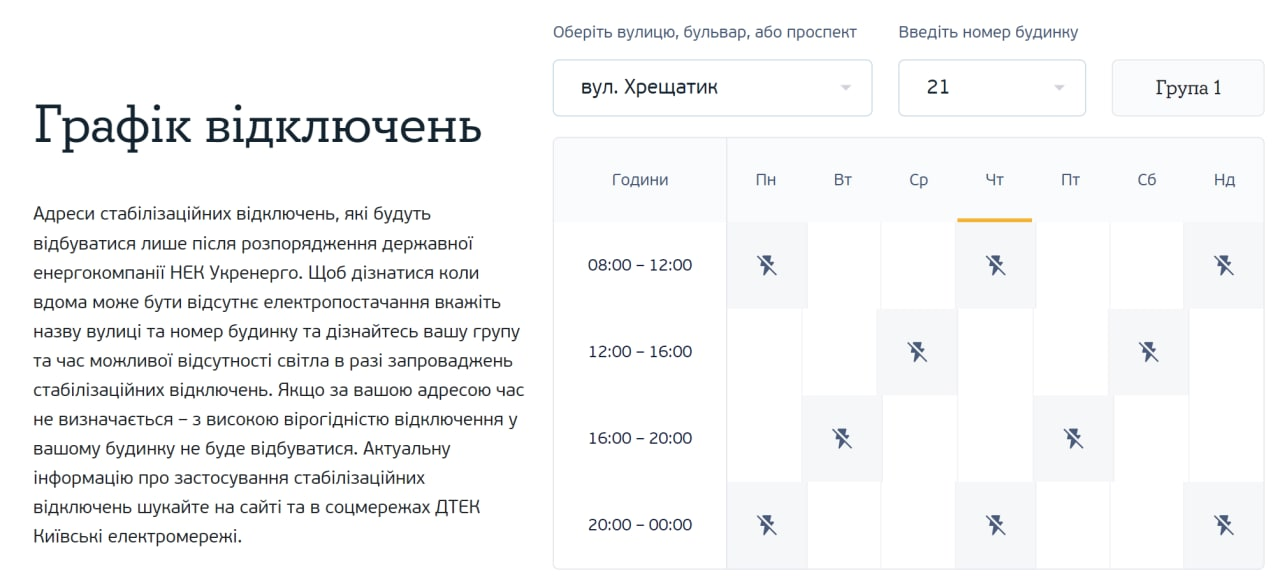
Task: Expand the house number dropdown arrow
Action: 1059,88
